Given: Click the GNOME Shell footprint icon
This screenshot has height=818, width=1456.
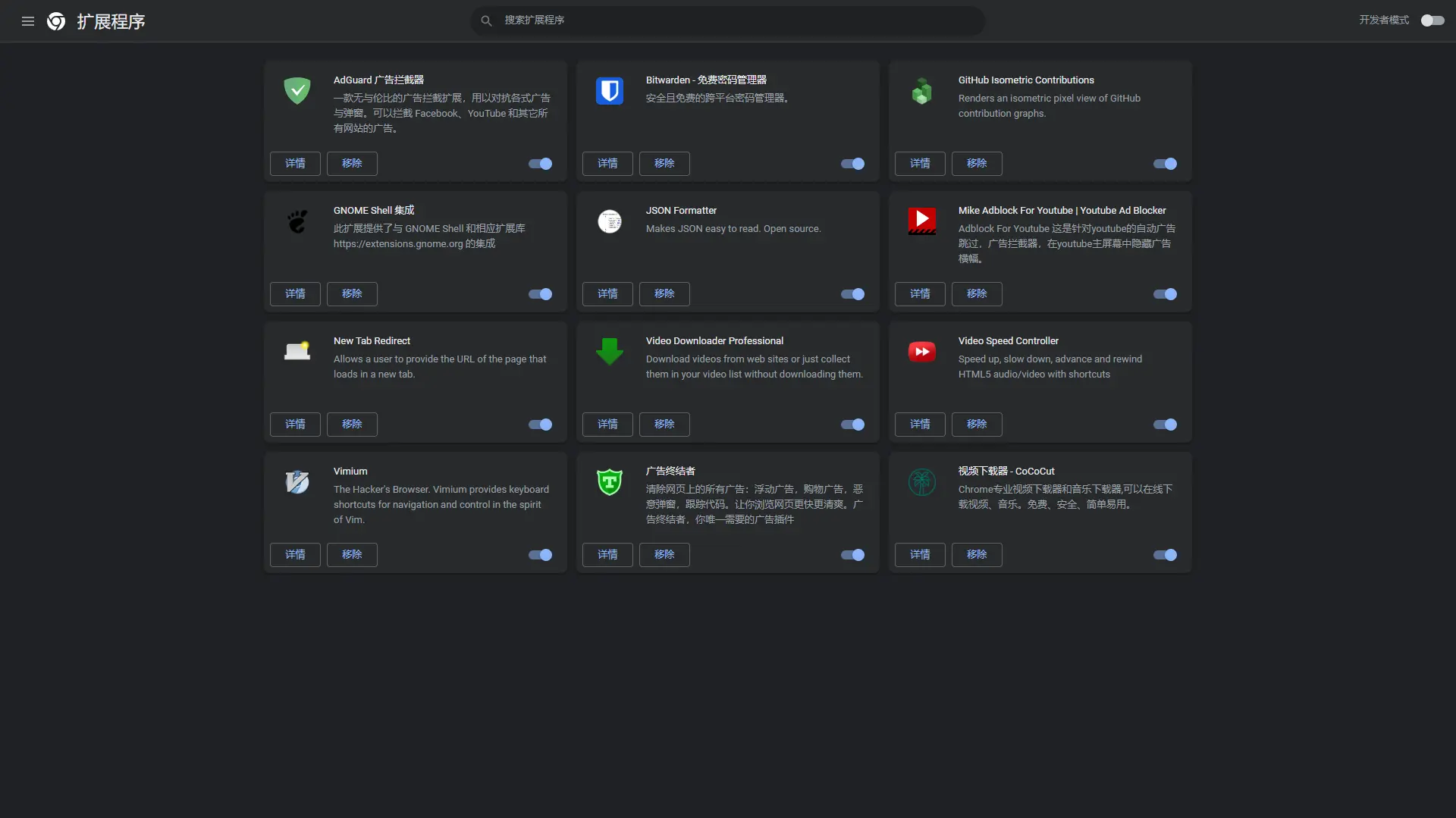Looking at the screenshot, I should point(297,221).
